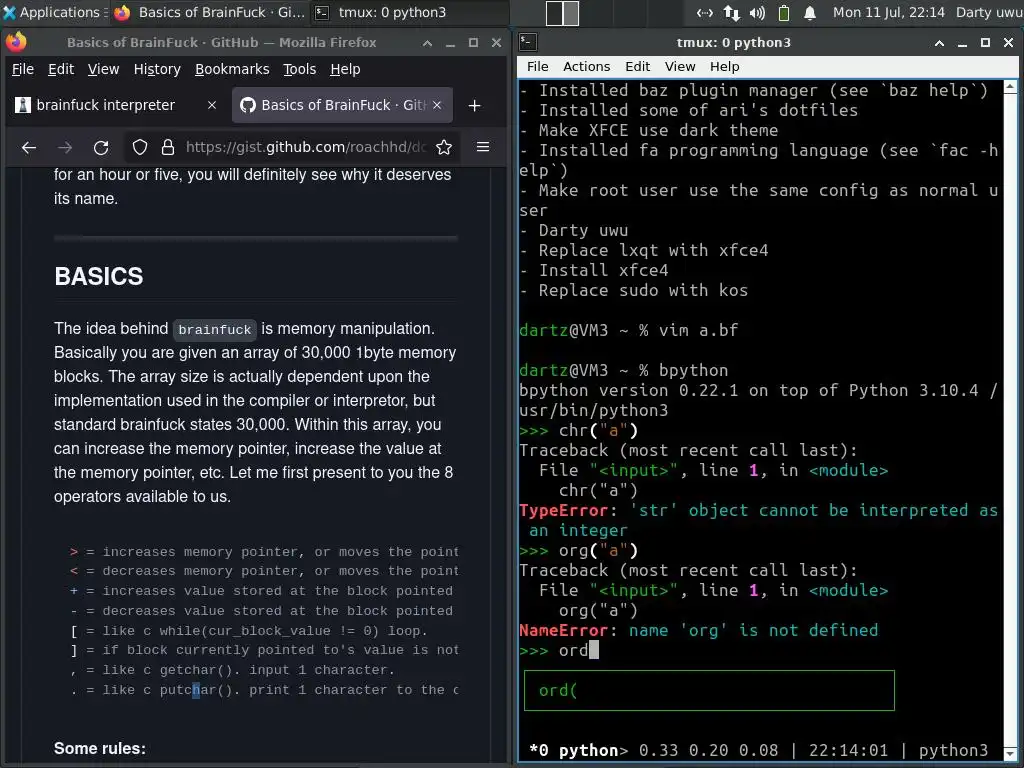
Task: Click the inline 'brainfuck' code word
Action: click(214, 330)
